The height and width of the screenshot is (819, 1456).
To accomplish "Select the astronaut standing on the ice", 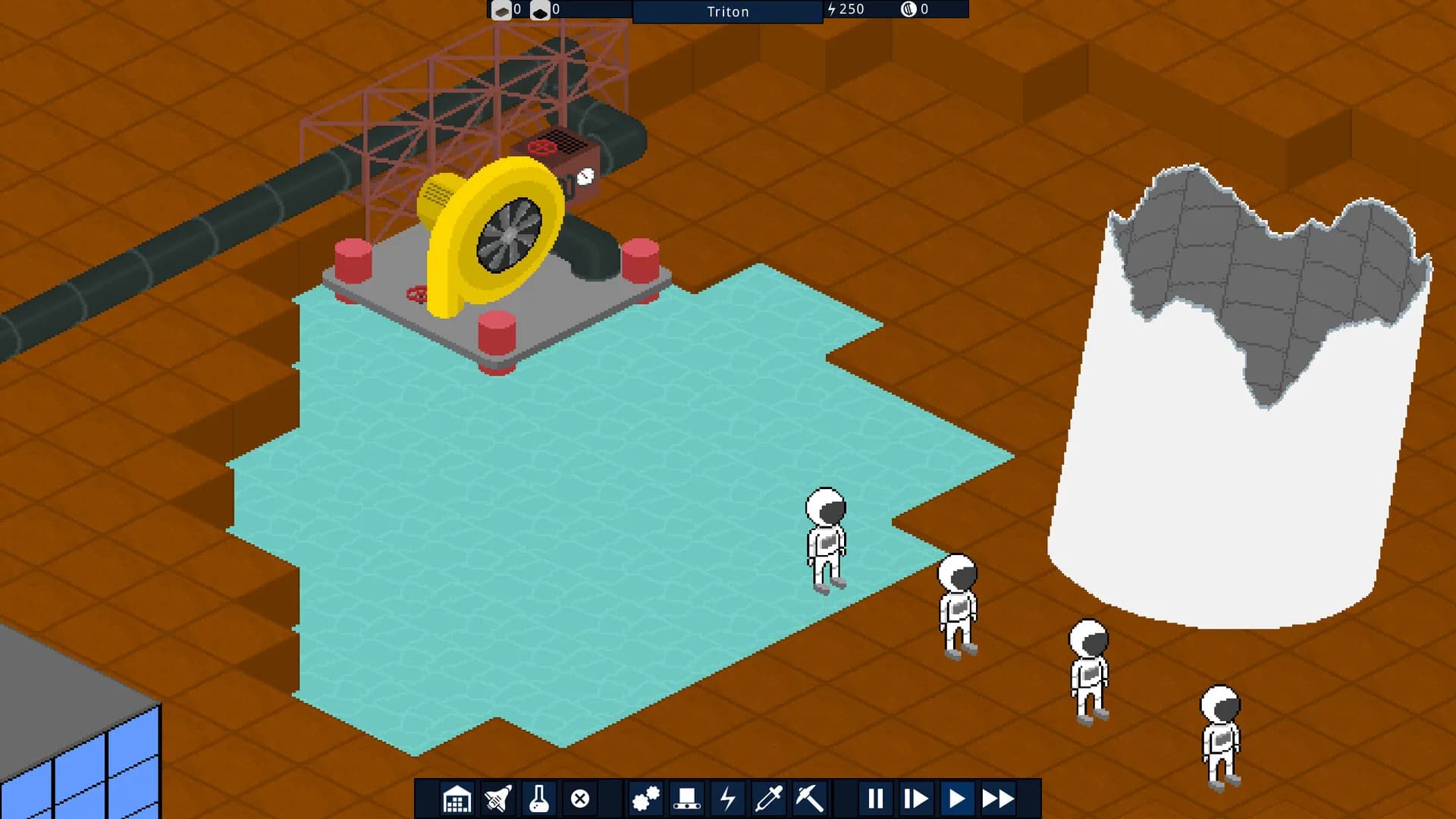I will click(x=826, y=541).
